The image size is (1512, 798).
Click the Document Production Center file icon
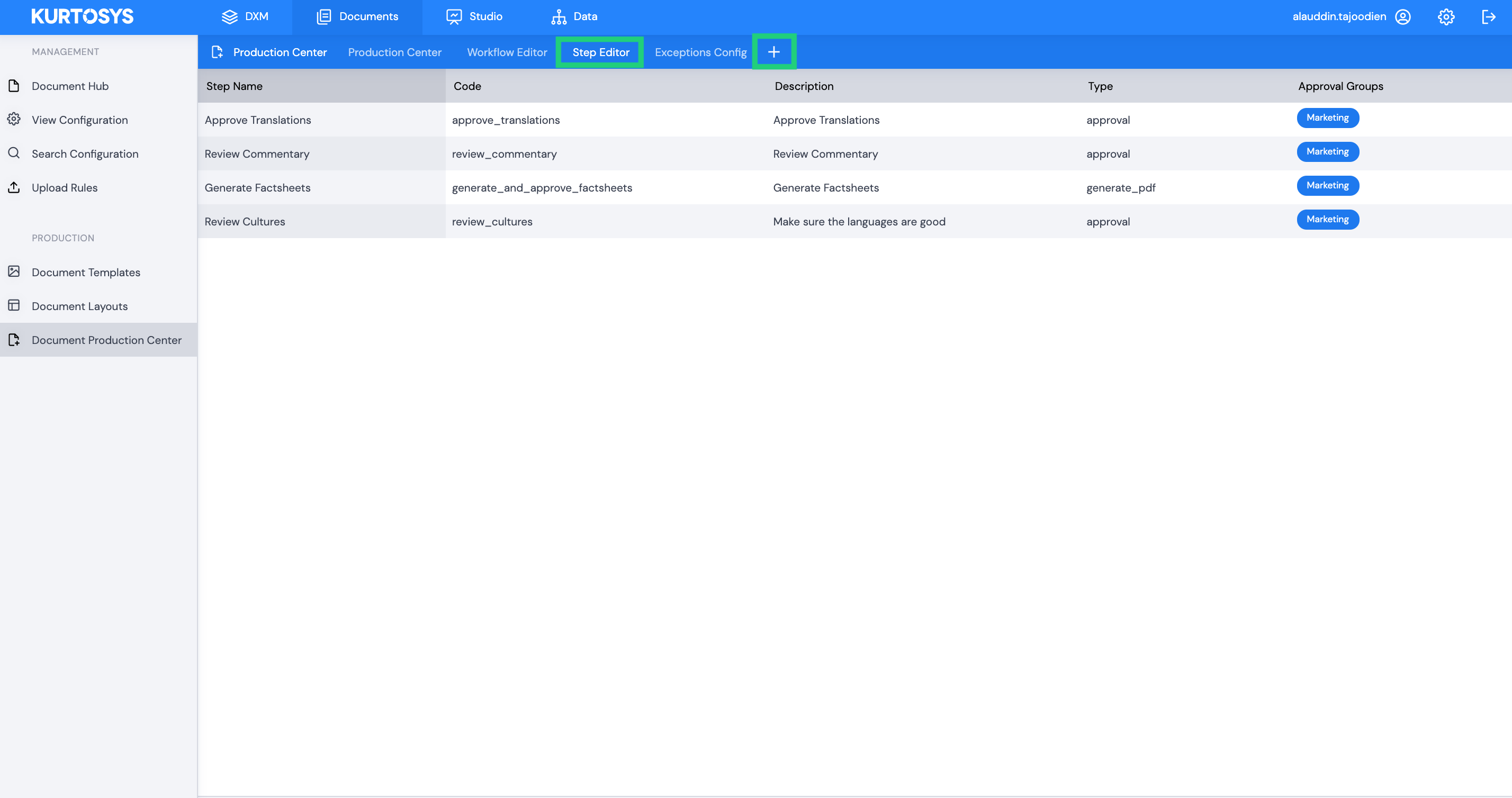(x=14, y=340)
